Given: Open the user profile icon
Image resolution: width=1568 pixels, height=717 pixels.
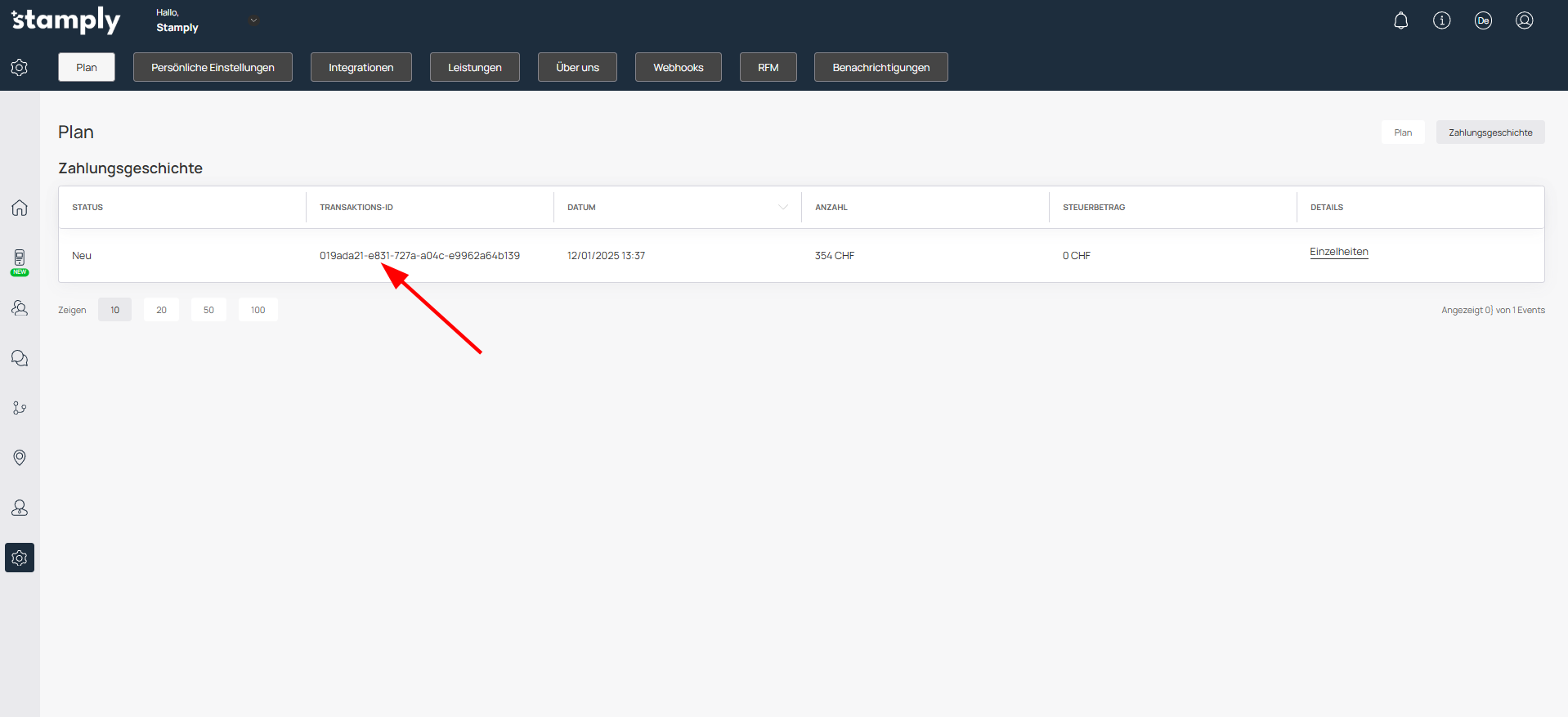Looking at the screenshot, I should (1524, 20).
